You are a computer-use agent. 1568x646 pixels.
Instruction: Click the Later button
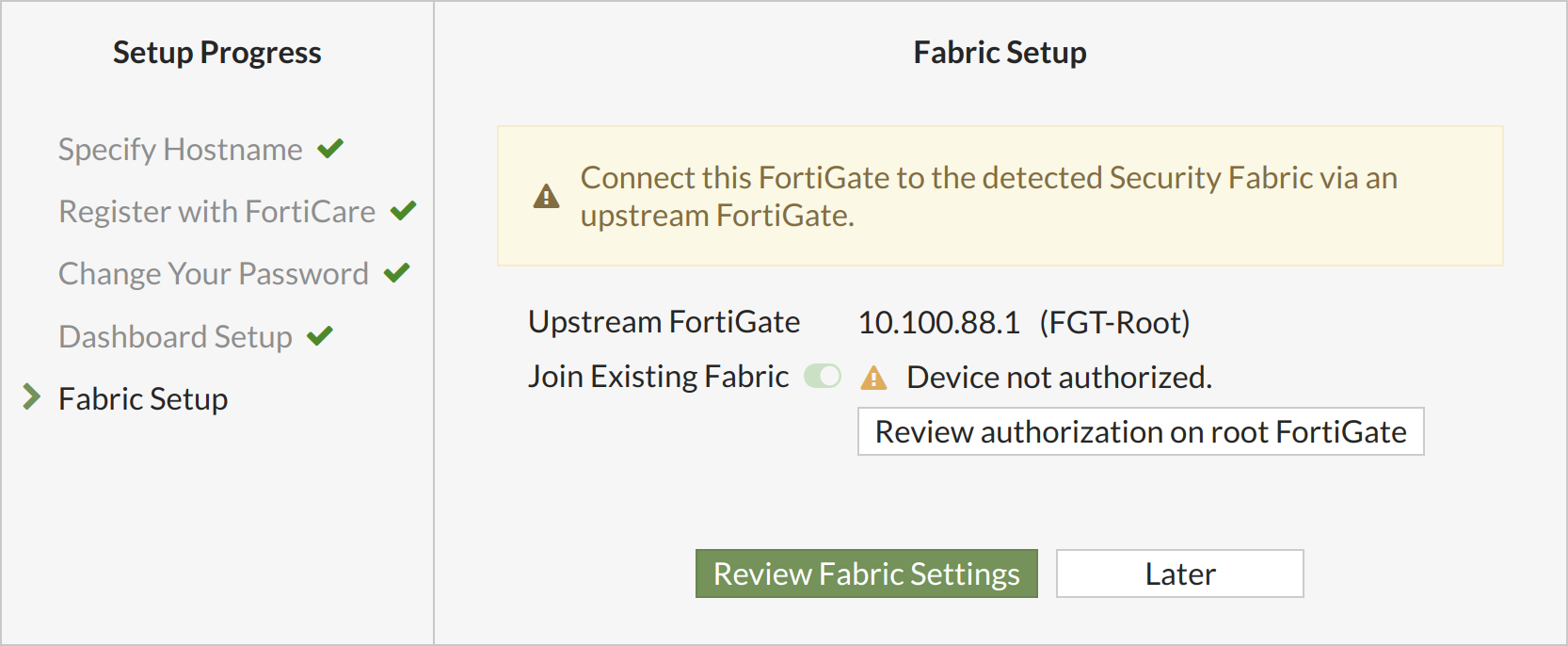(1179, 573)
